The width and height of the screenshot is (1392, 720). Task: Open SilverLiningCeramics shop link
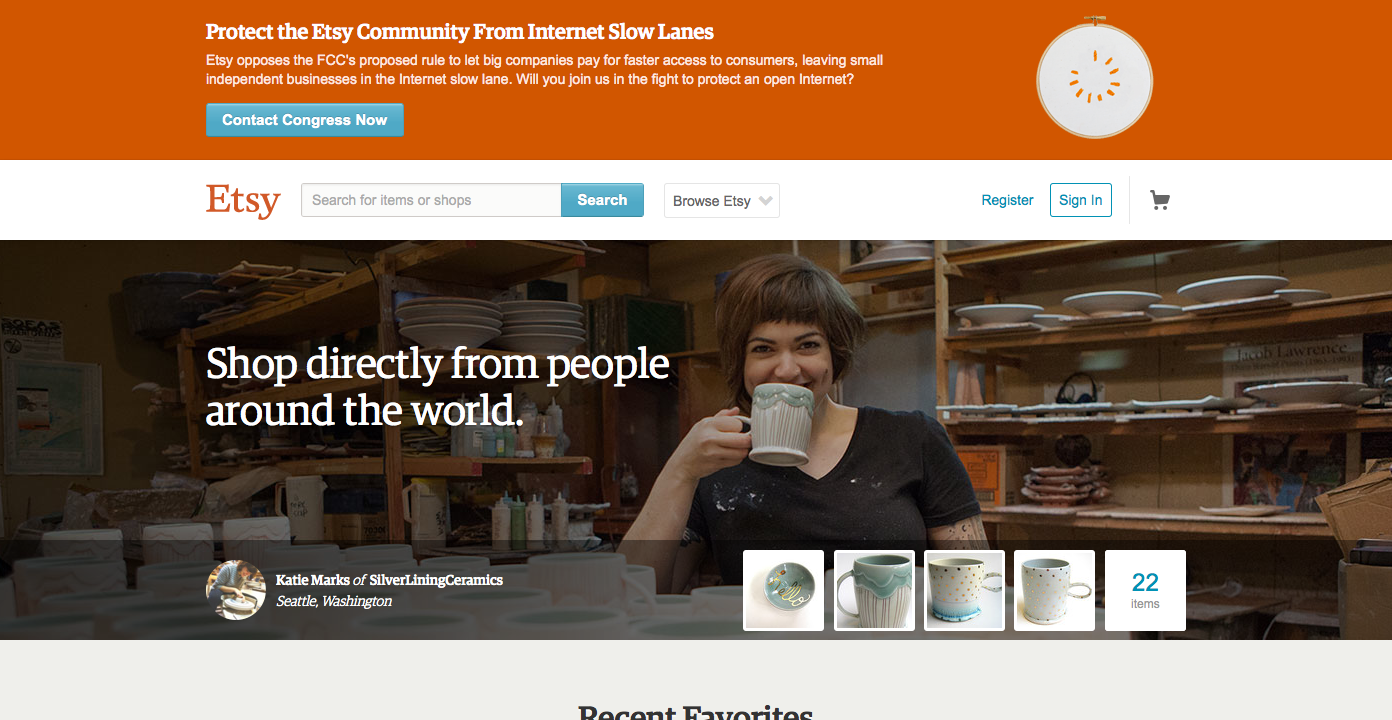pyautogui.click(x=436, y=580)
